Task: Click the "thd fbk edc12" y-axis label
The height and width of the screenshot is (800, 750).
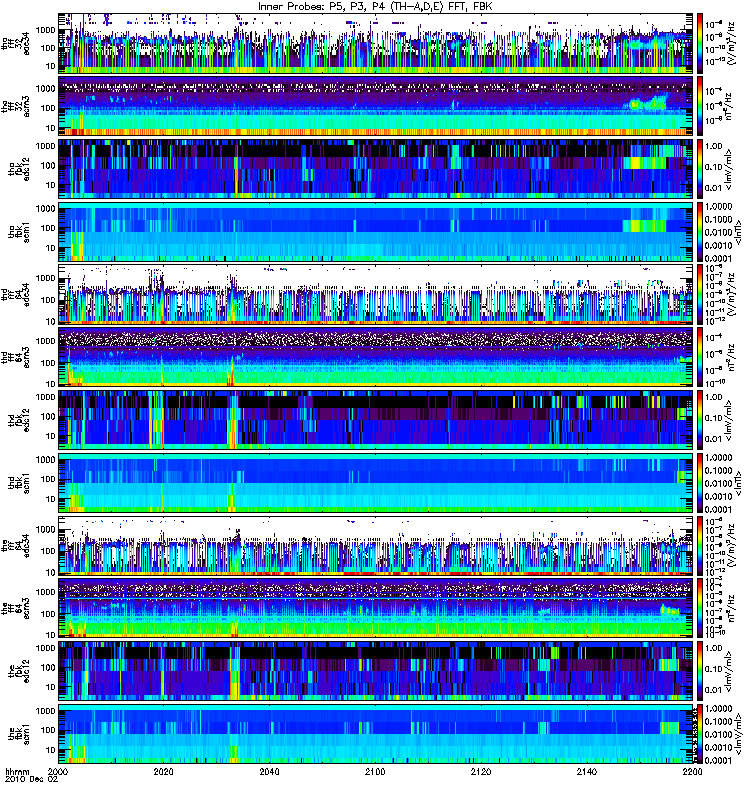Action: pos(19,420)
